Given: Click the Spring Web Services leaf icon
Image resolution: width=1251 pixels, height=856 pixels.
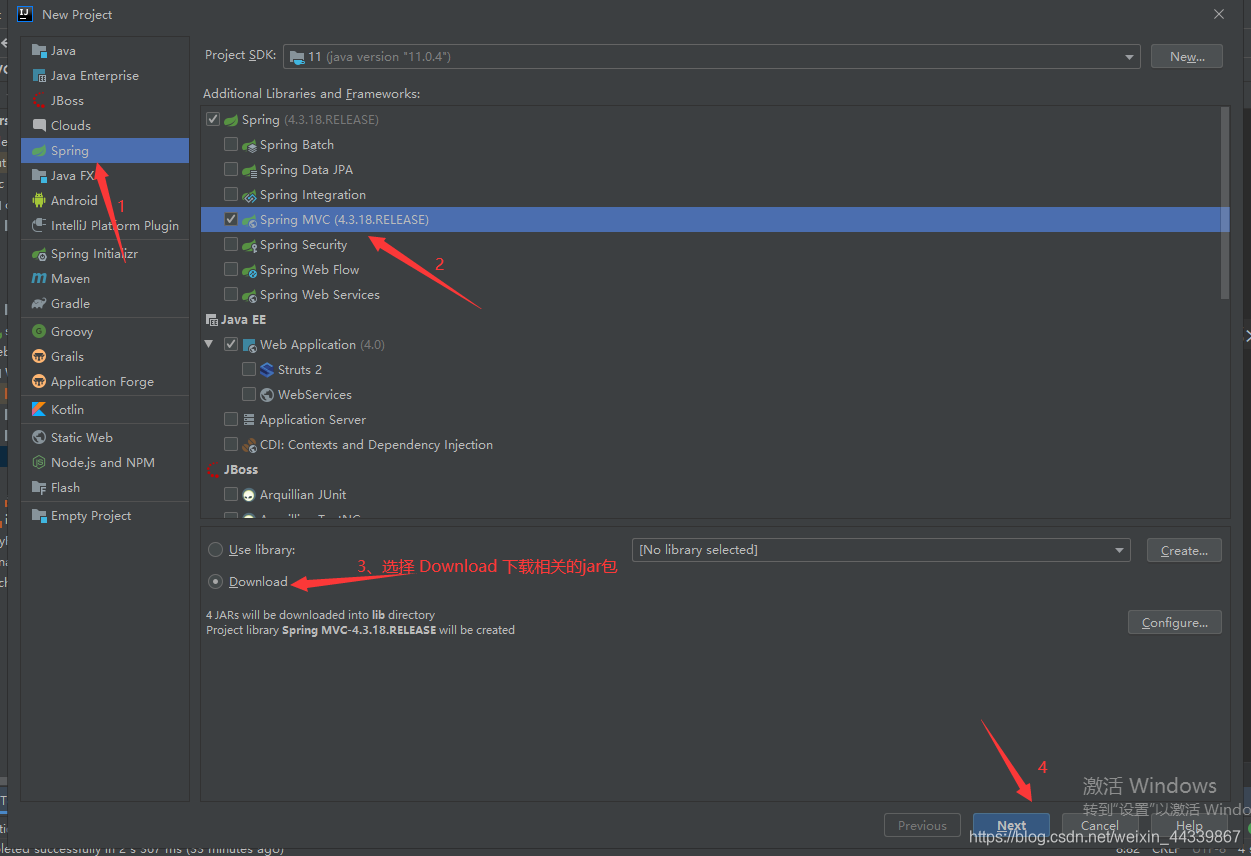Looking at the screenshot, I should [249, 295].
